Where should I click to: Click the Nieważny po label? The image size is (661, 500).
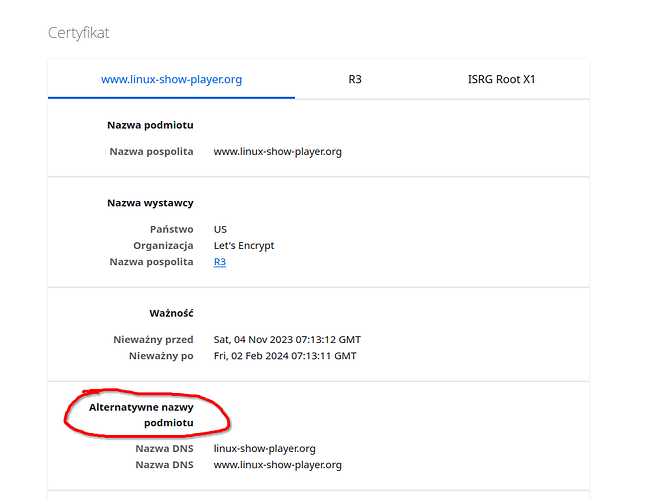click(161, 356)
